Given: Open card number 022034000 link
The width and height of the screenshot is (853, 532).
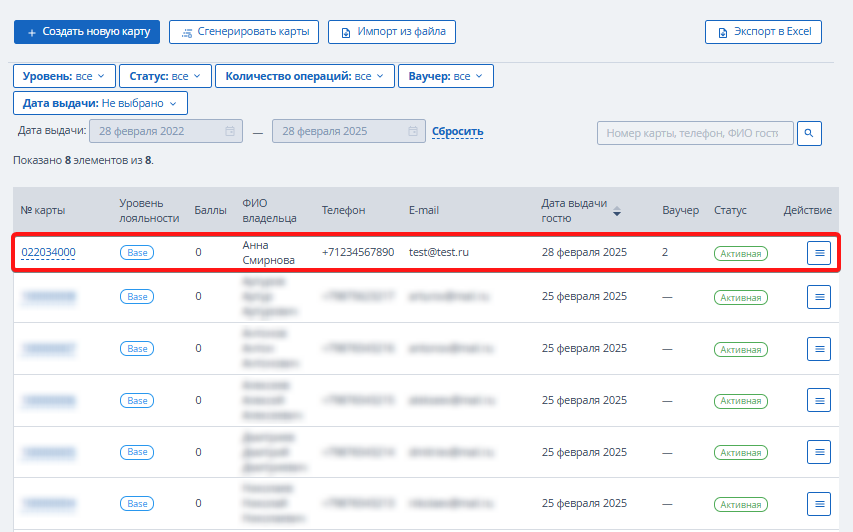Looking at the screenshot, I should tap(48, 252).
